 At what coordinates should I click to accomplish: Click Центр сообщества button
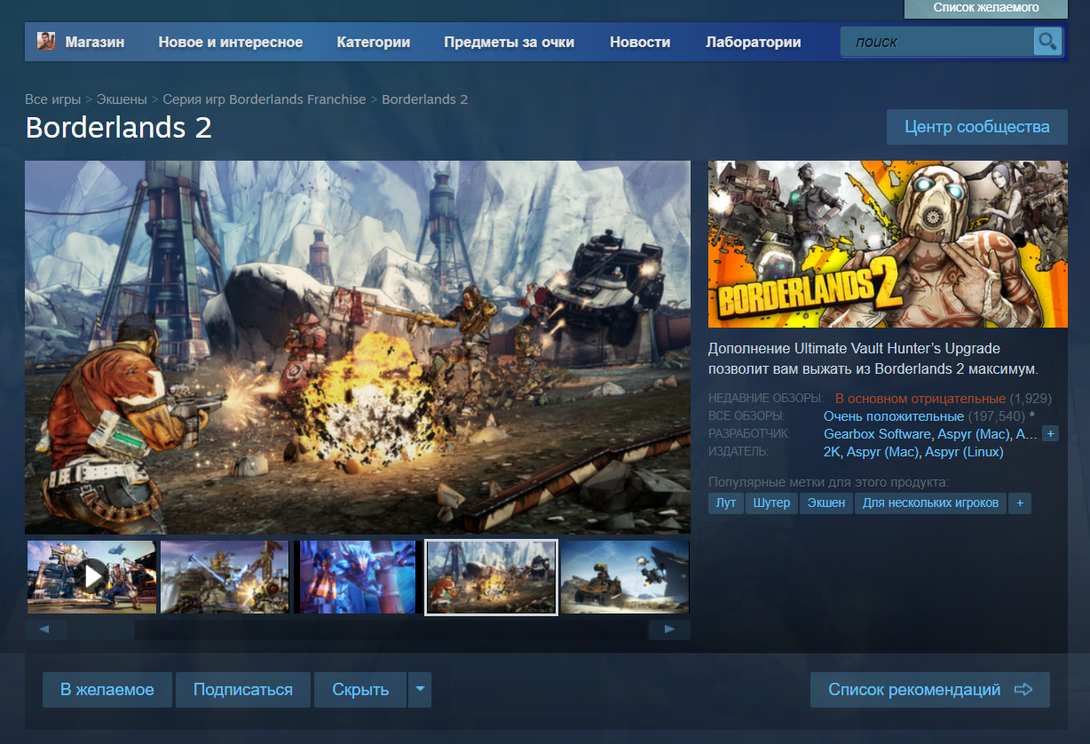pyautogui.click(x=976, y=127)
